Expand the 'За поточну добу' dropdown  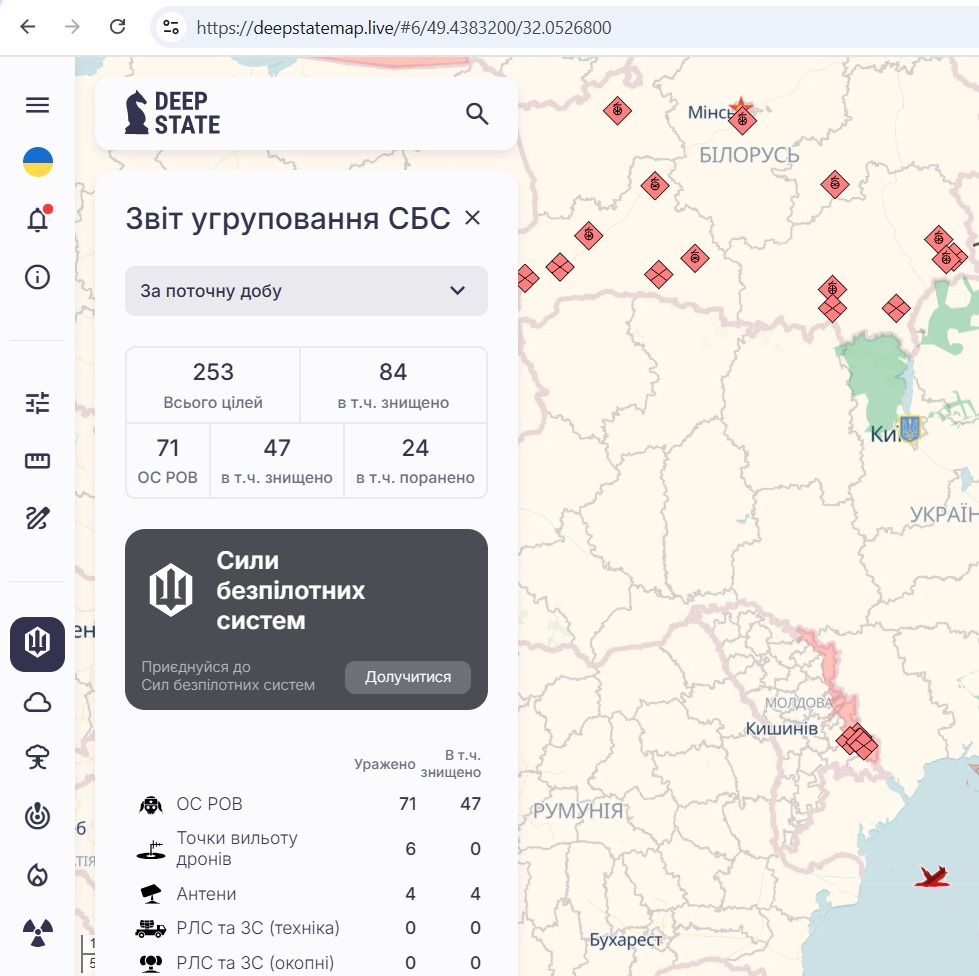click(x=306, y=290)
